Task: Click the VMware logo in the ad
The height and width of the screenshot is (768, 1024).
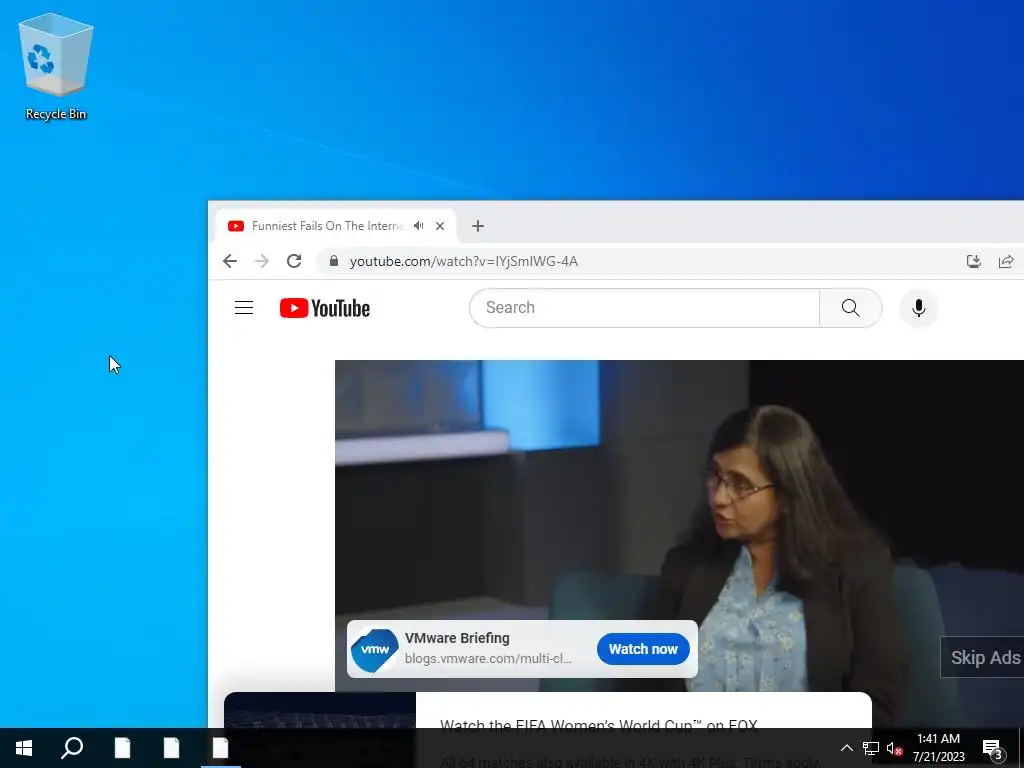Action: click(375, 649)
